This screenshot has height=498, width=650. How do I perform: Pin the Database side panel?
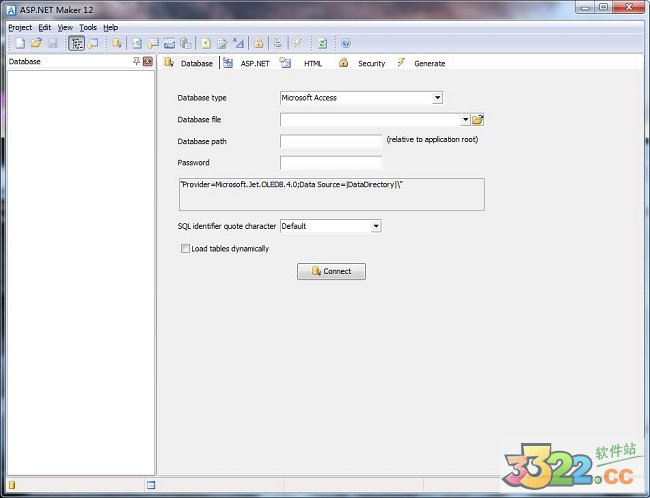(x=136, y=61)
